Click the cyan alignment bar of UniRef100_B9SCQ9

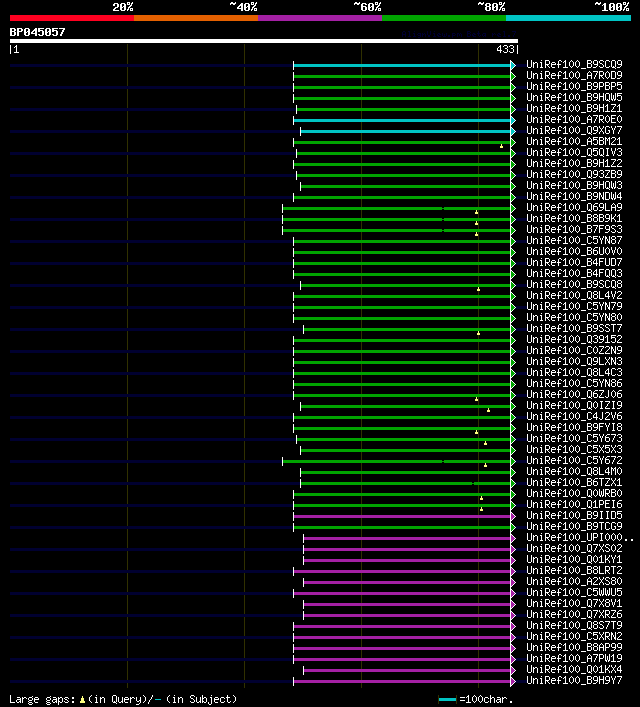coord(402,65)
